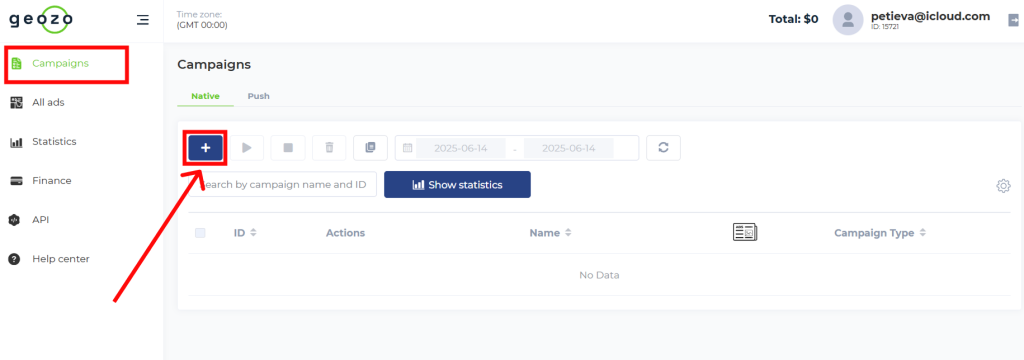Click the trash delete icon
1024x360 pixels.
[x=329, y=148]
